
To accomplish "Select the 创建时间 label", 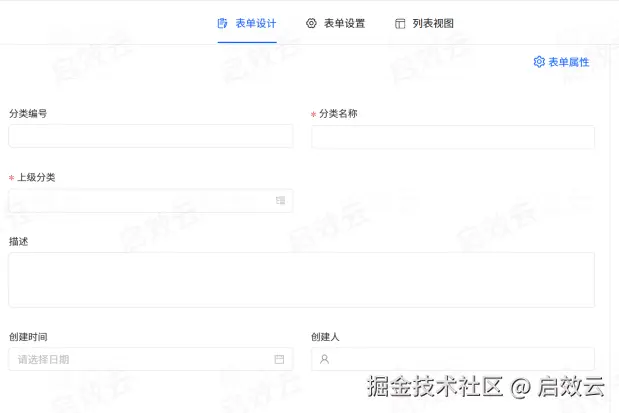I will 28,337.
